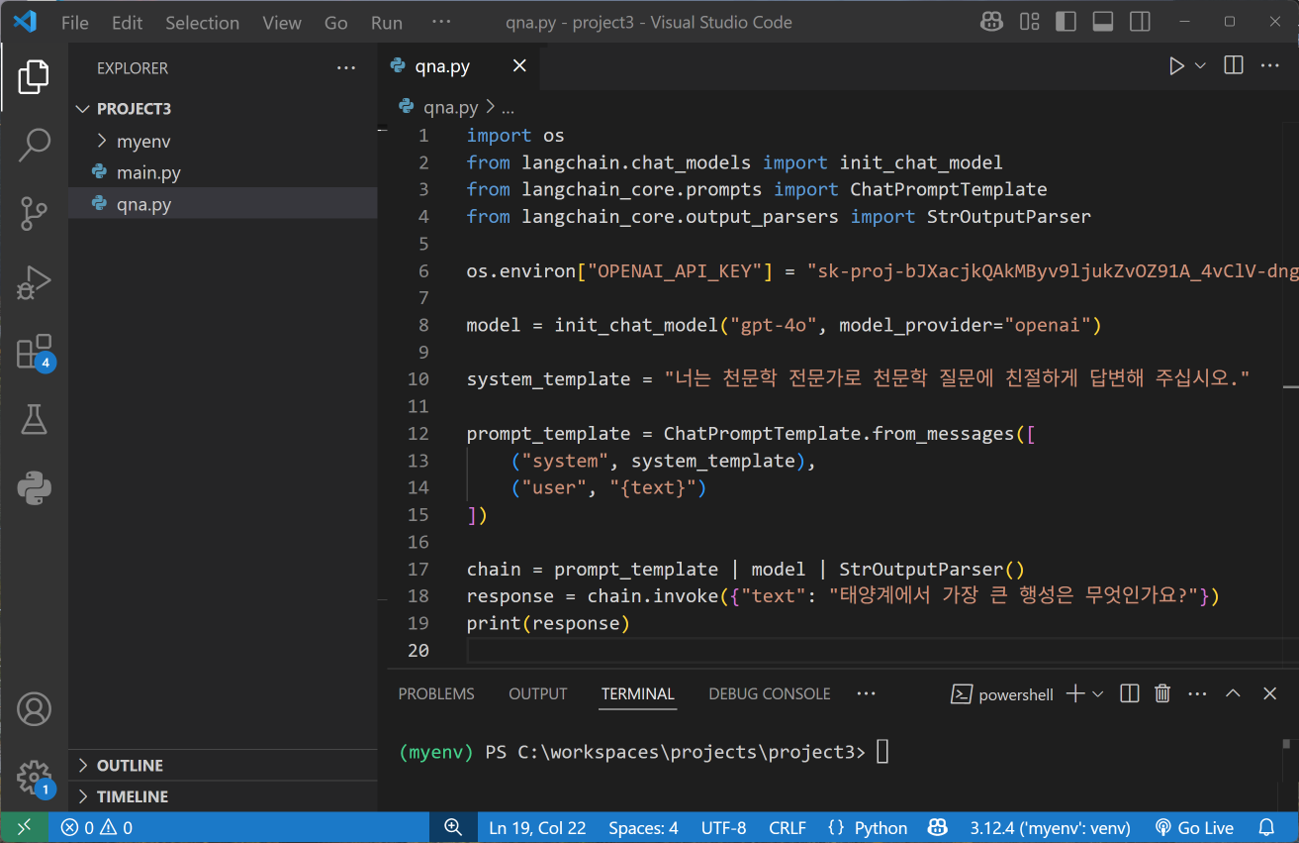
Task: Open the Edit menu
Action: coord(127,22)
